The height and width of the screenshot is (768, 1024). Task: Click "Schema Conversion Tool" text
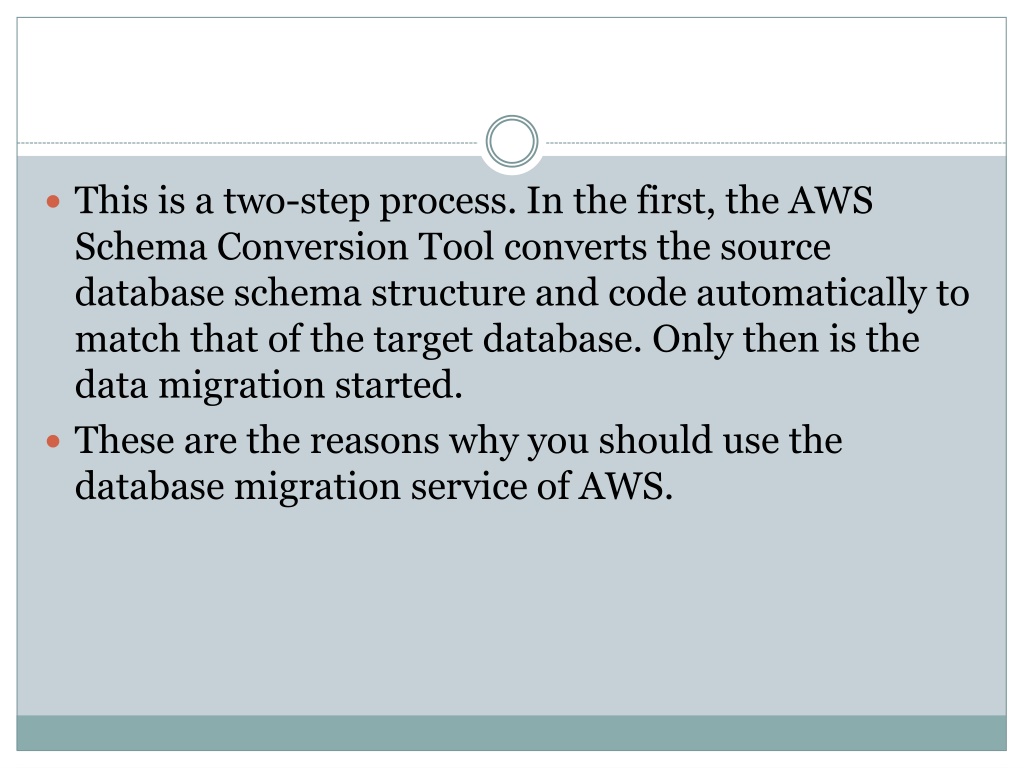coord(284,247)
